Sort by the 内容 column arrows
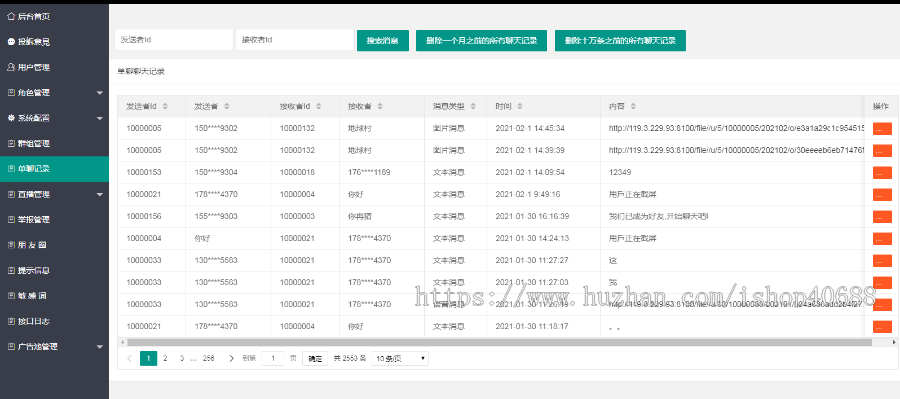The height and width of the screenshot is (399, 900). click(x=633, y=106)
